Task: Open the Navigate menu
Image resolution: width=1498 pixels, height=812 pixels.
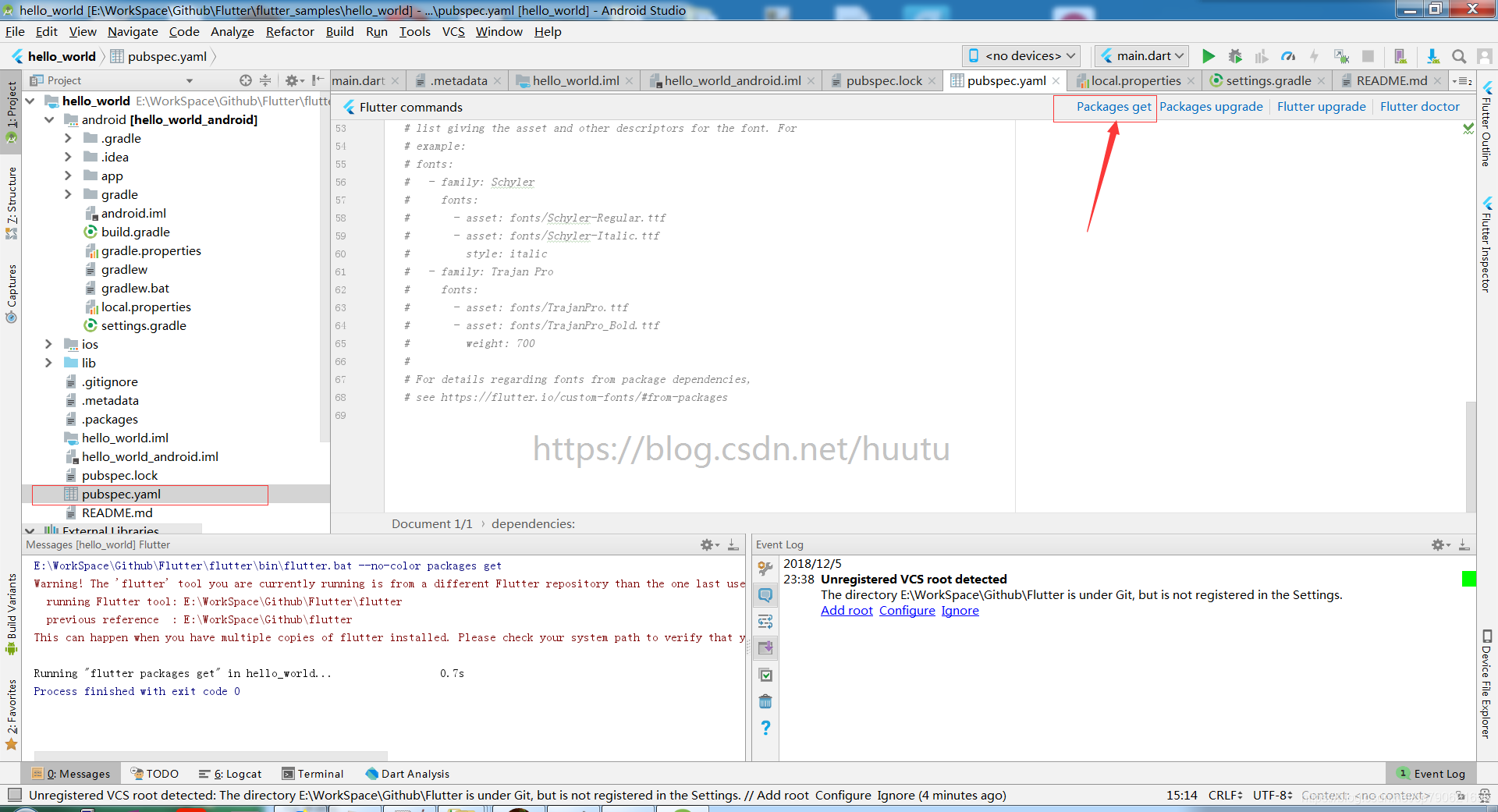Action: click(x=133, y=32)
